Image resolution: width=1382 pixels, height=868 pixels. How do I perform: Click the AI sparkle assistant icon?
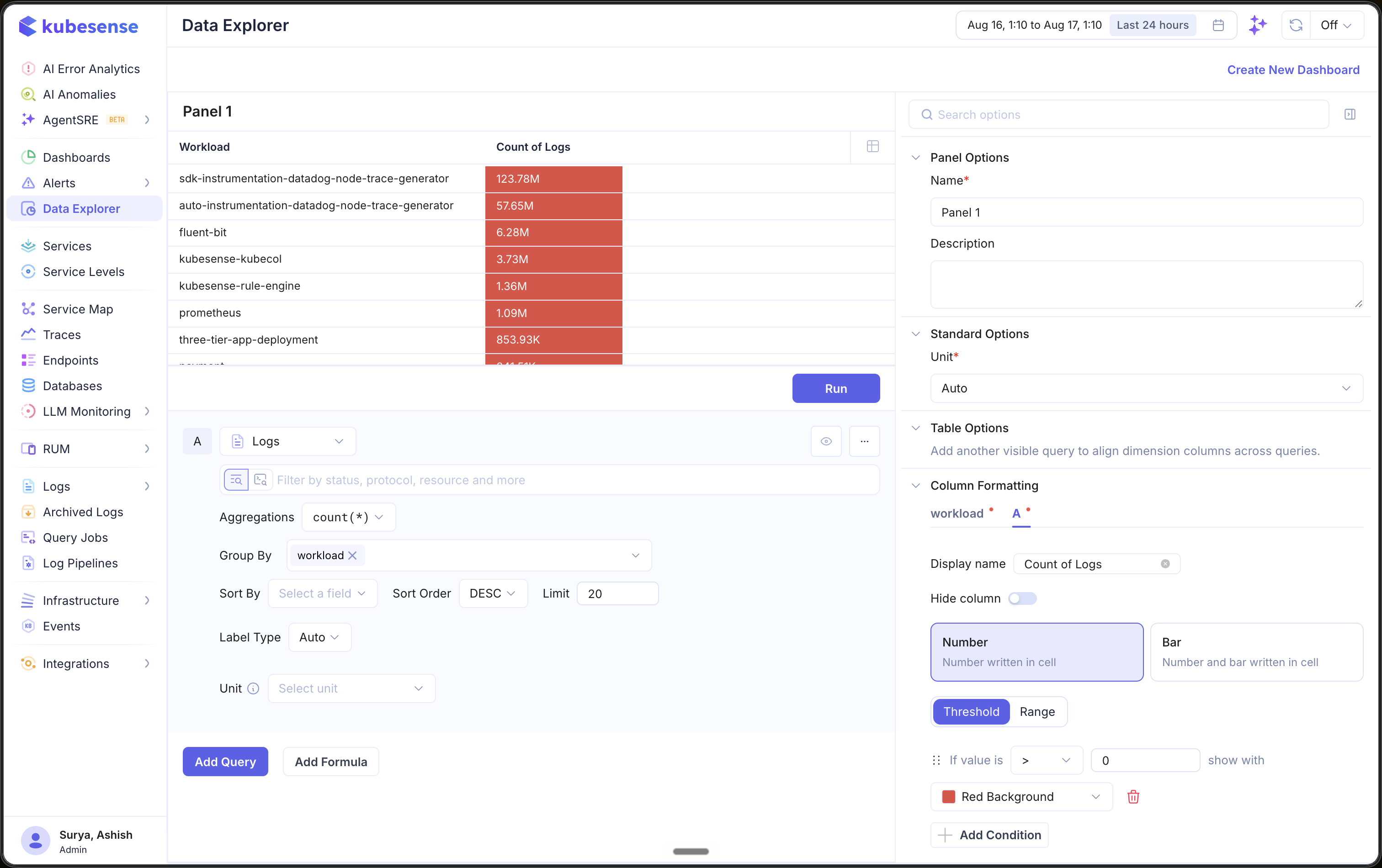pyautogui.click(x=1257, y=25)
